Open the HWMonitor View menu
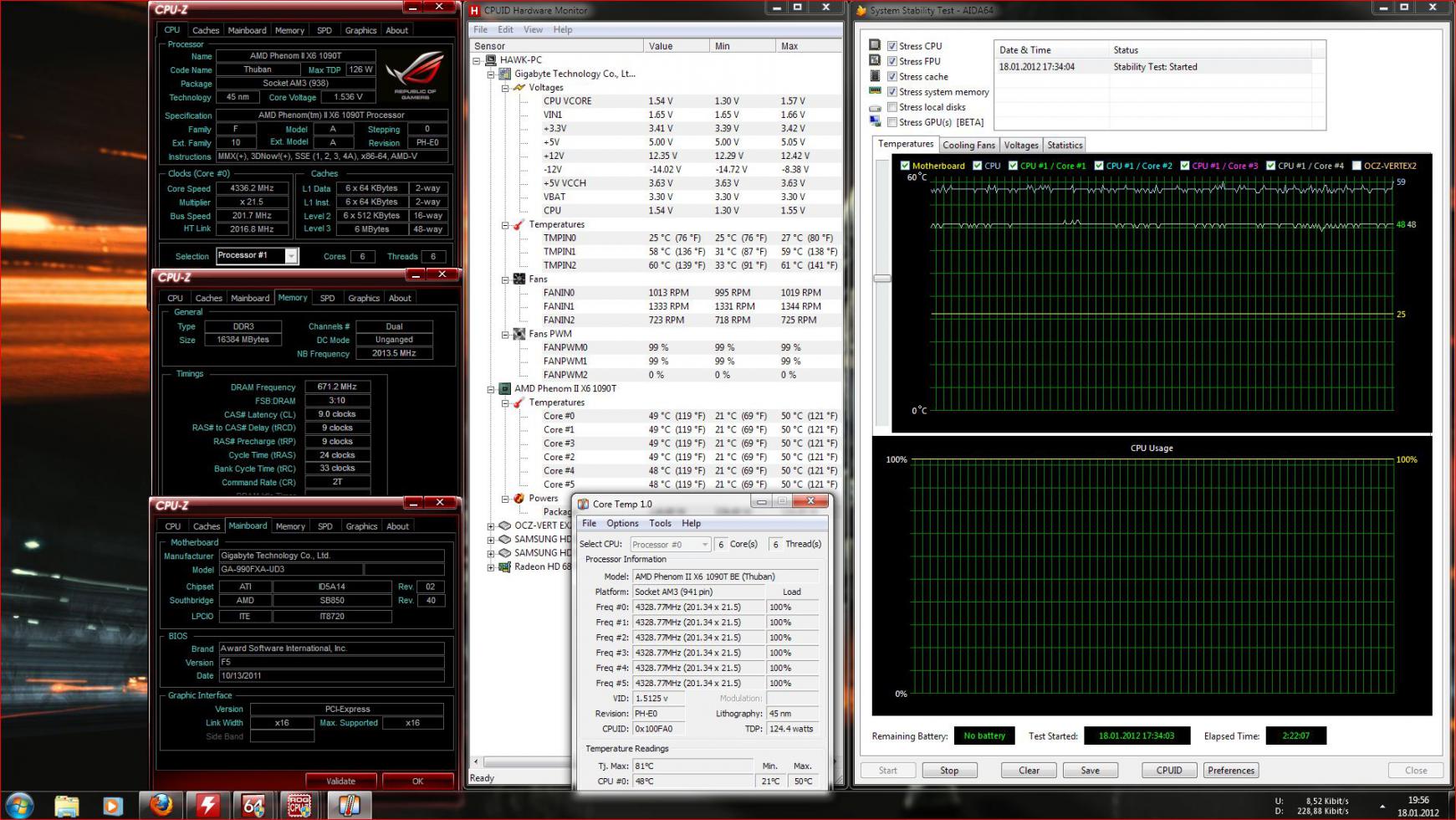This screenshot has height=820, width=1456. click(x=533, y=29)
